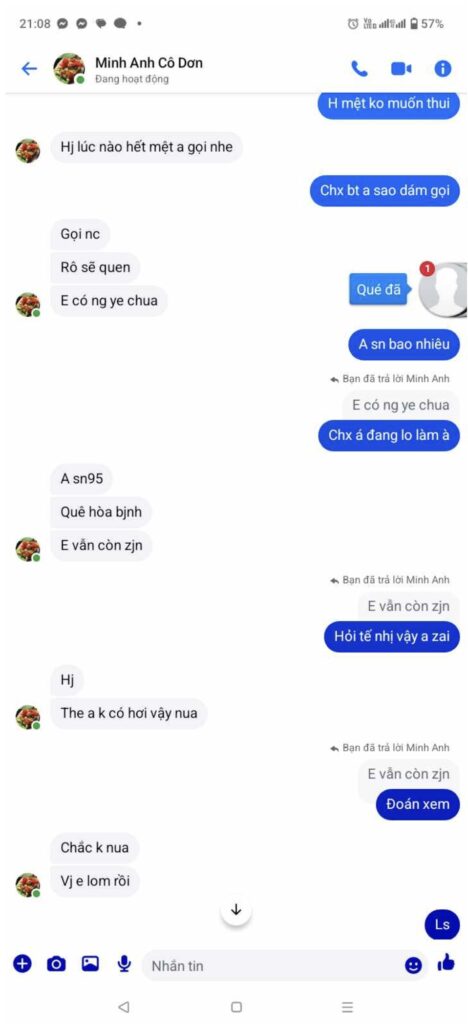
Task: Record a voice message with microphone
Action: [124, 963]
